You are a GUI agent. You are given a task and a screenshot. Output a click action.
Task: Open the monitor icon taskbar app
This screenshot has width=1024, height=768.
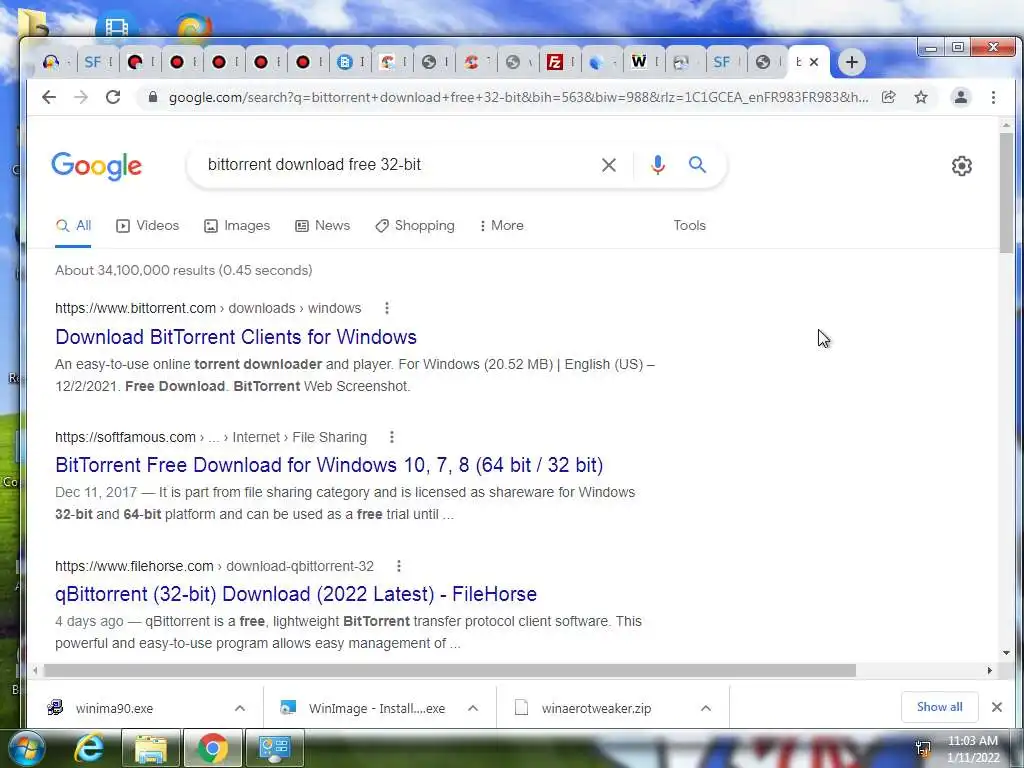[274, 748]
